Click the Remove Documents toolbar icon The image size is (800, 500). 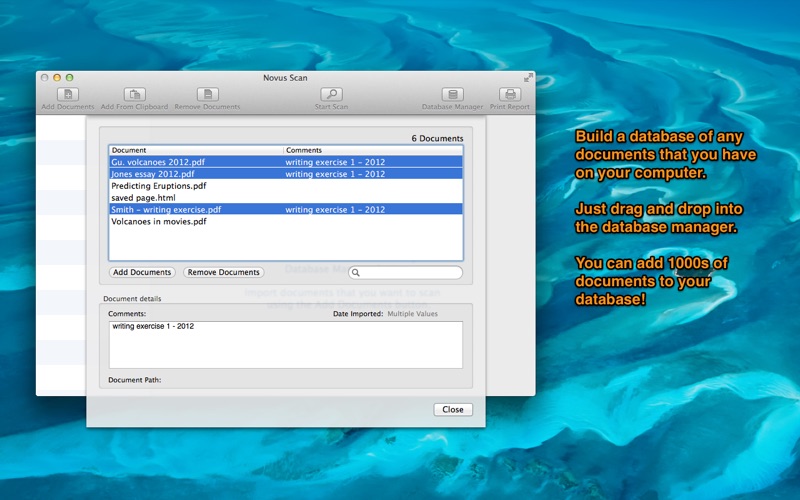click(x=207, y=95)
